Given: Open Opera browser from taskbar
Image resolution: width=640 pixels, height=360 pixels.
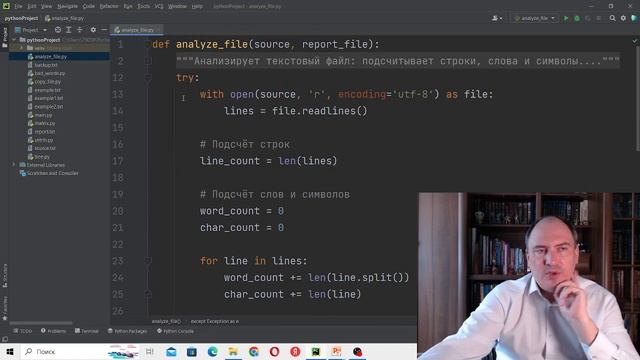Looking at the screenshot, I should click(274, 351).
